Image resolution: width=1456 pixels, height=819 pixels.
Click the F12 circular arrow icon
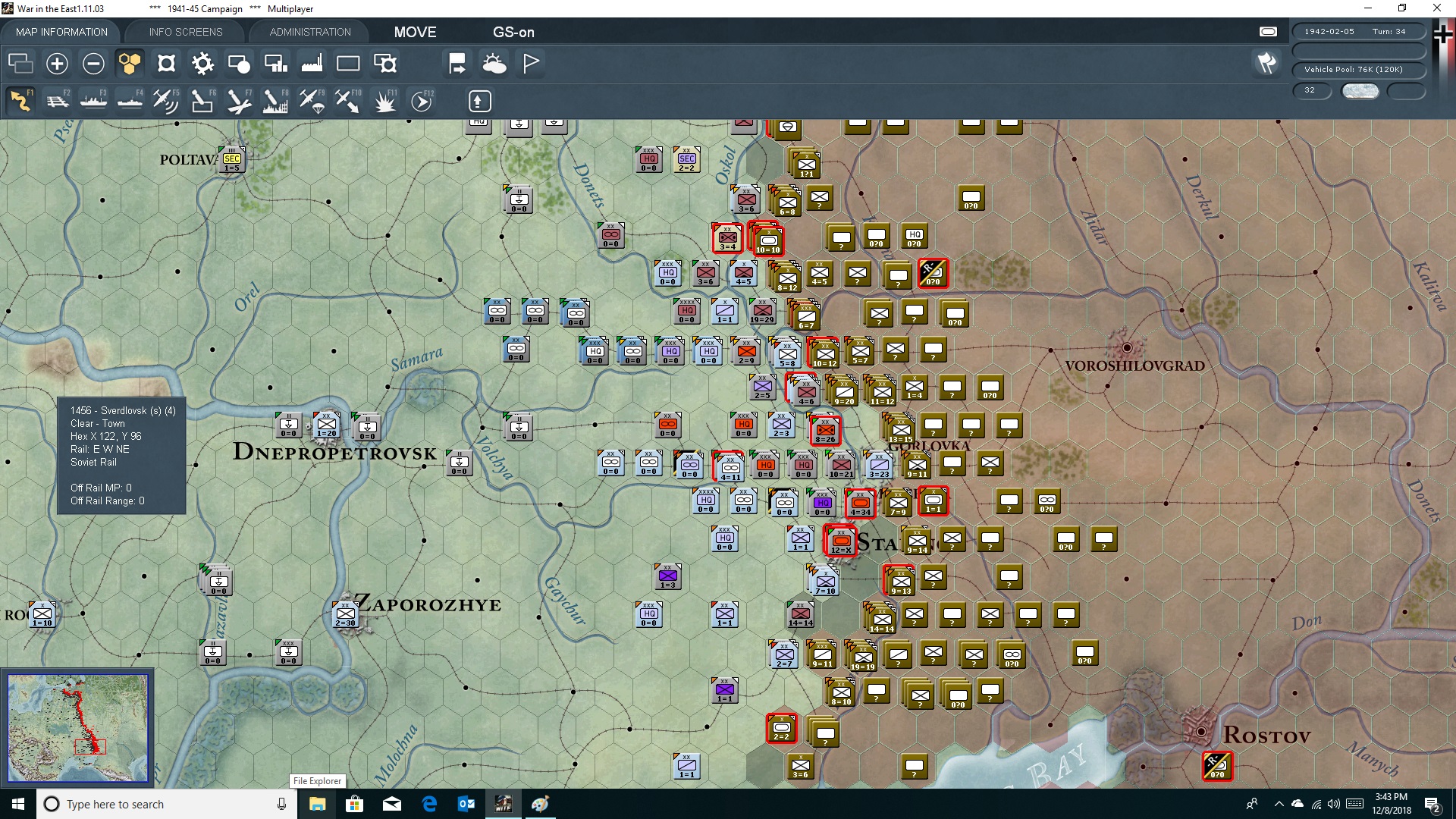[x=422, y=101]
